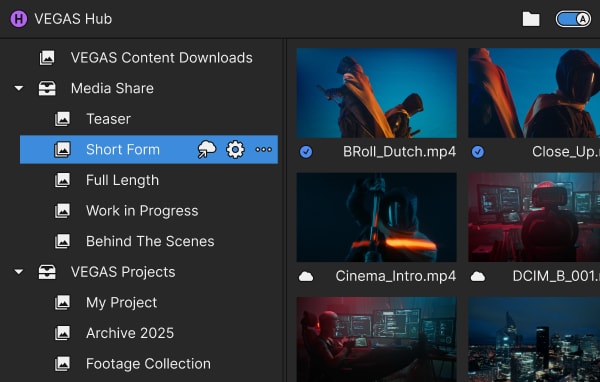Screen dimensions: 600x382
Task: Click the synced checkmark badge for Close_Up
Action: click(478, 152)
